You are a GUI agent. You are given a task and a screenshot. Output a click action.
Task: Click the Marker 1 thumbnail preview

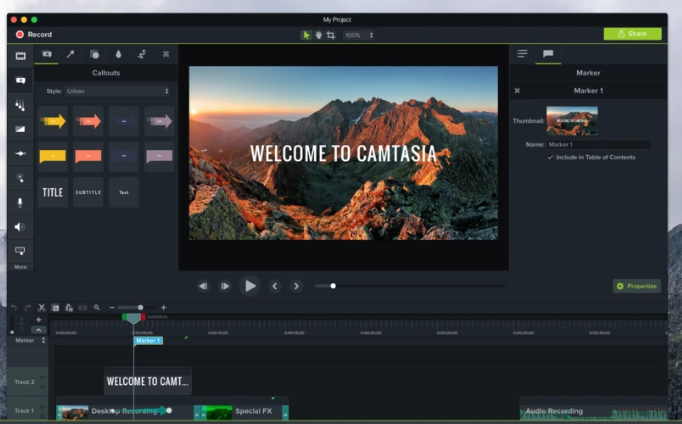point(572,120)
